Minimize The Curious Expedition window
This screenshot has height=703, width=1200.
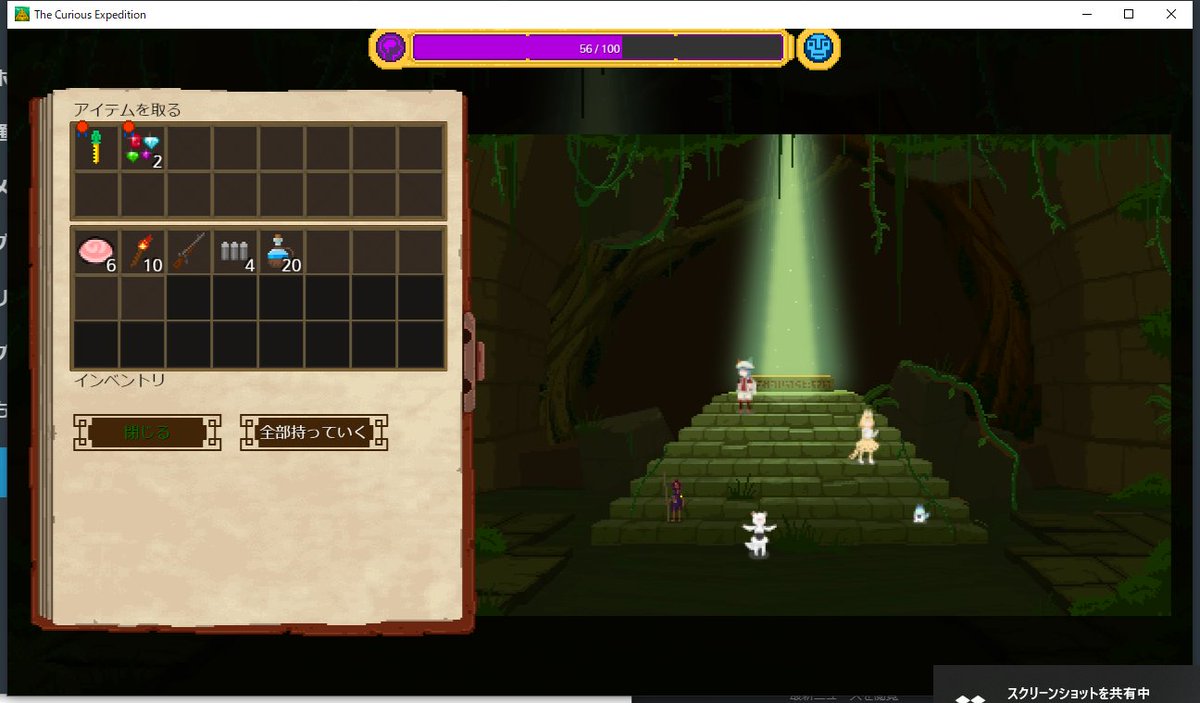pos(1085,14)
